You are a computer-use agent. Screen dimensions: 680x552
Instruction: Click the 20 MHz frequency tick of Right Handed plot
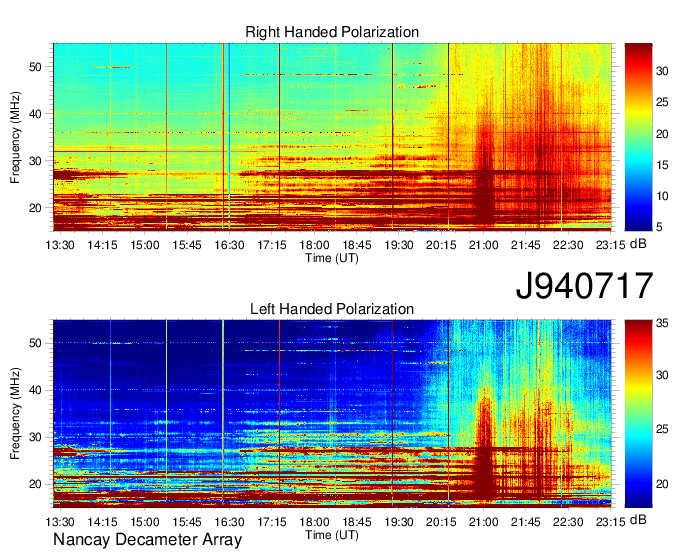click(35, 208)
